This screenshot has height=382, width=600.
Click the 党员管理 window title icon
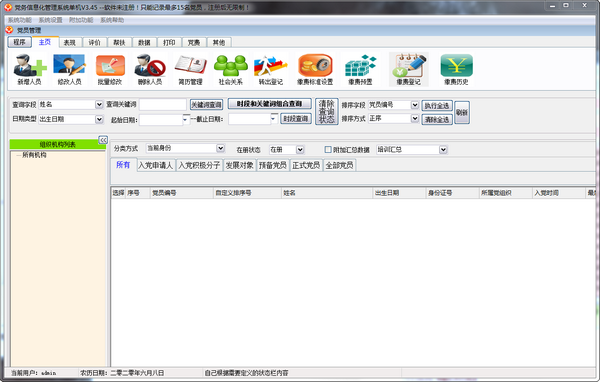pyautogui.click(x=9, y=30)
